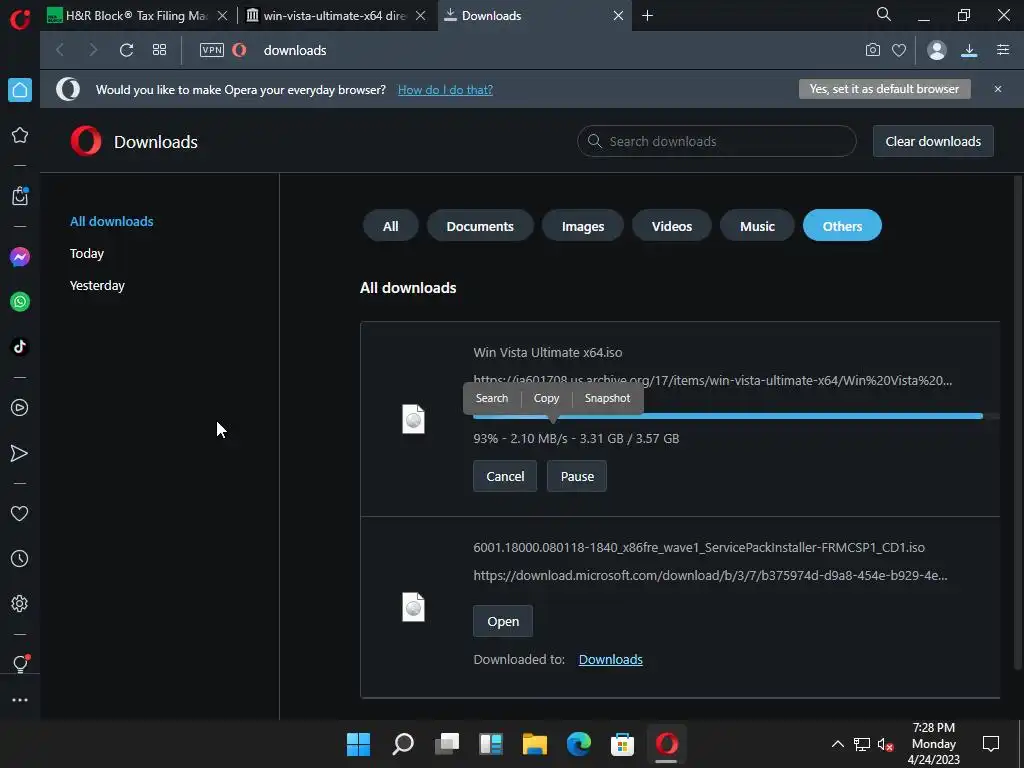The height and width of the screenshot is (768, 1024).
Task: Open the ServicePackInstaller iso file
Action: [x=503, y=622]
